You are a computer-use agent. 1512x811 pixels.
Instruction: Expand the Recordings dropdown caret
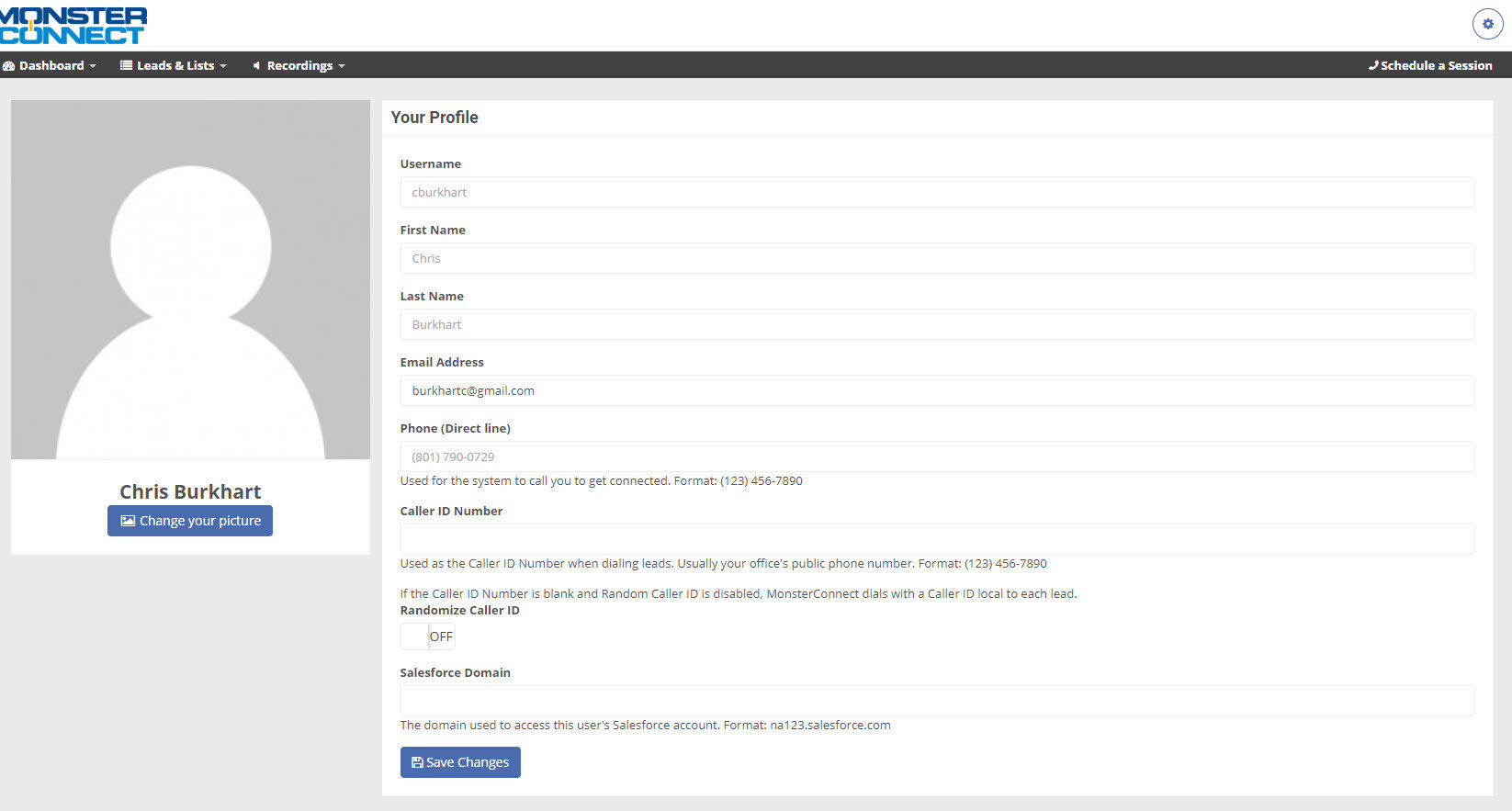point(342,66)
